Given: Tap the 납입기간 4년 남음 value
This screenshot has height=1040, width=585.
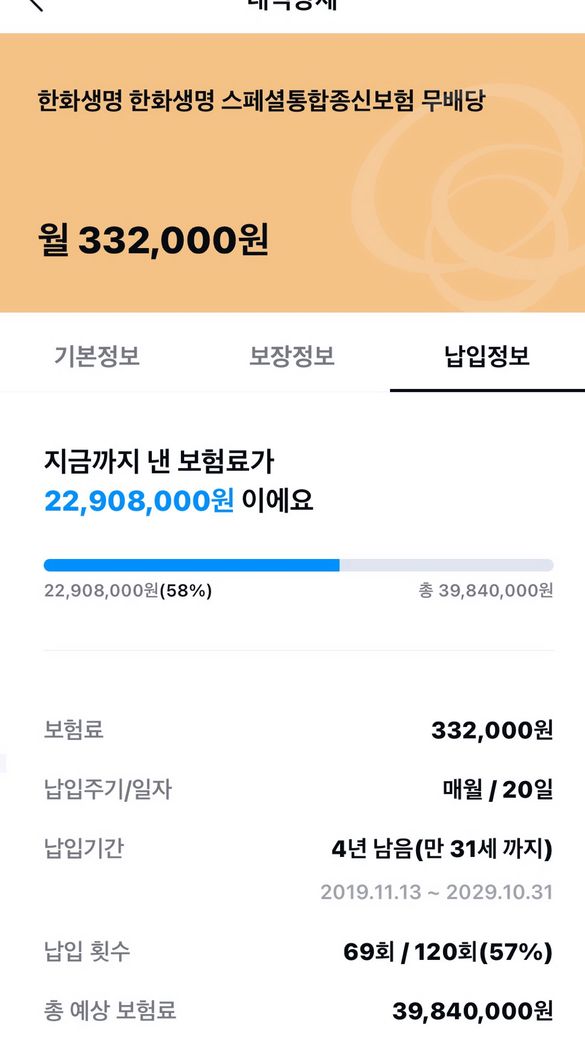Looking at the screenshot, I should point(442,849).
